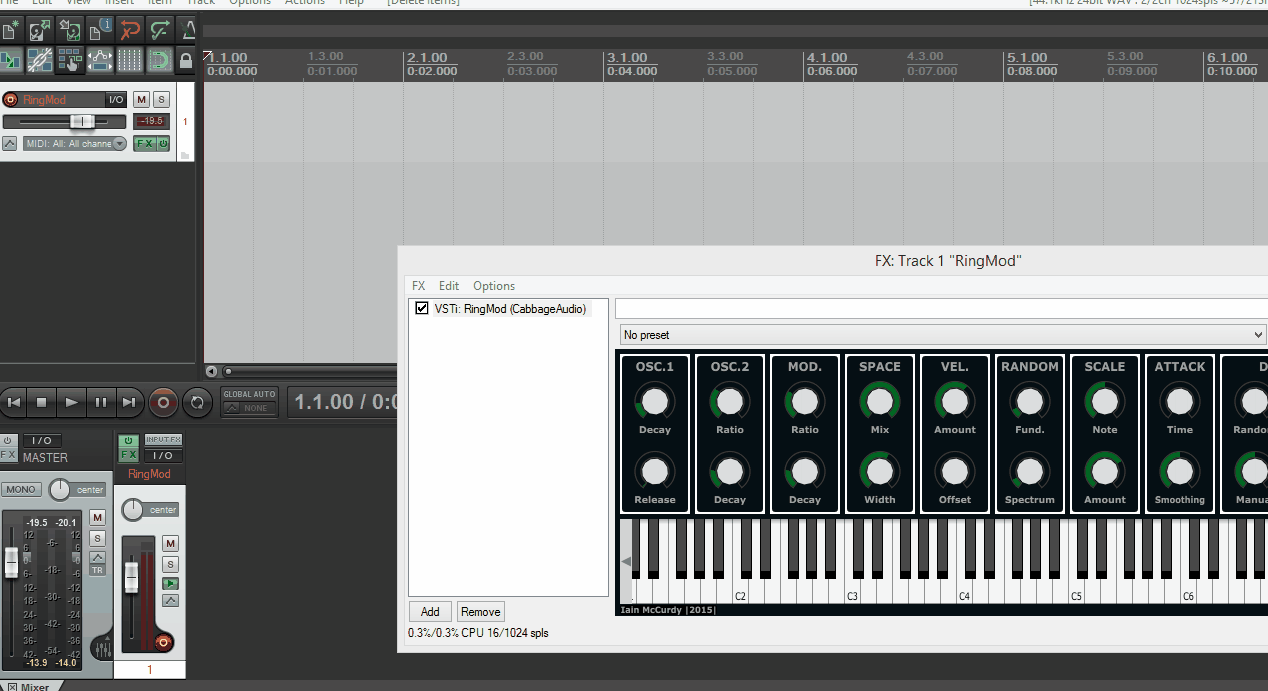1268x691 pixels.
Task: Toggle snapping with the magnet icon
Action: (x=160, y=60)
